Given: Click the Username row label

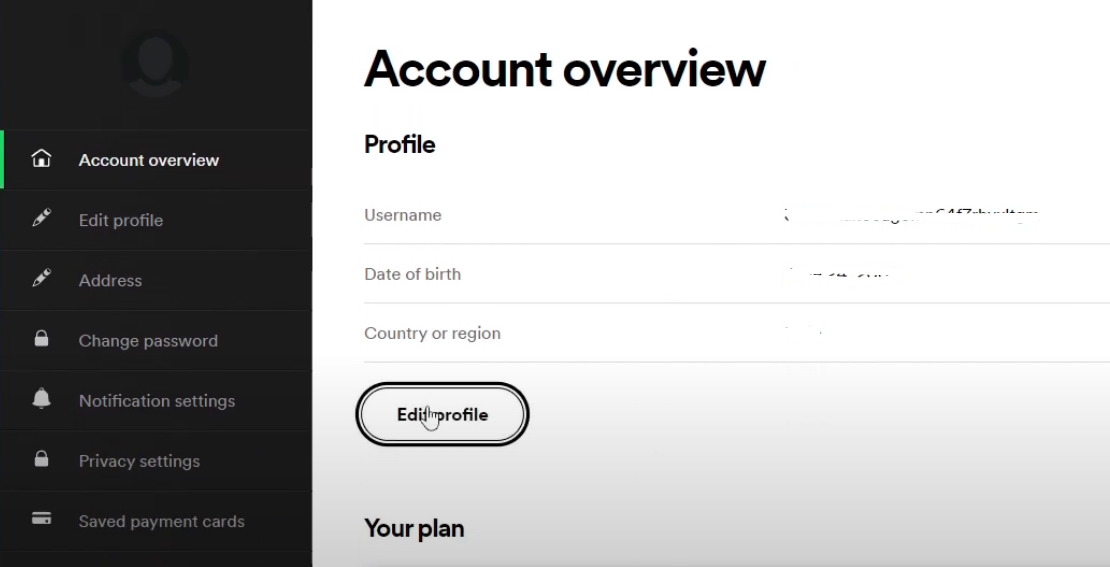Looking at the screenshot, I should click(403, 214).
